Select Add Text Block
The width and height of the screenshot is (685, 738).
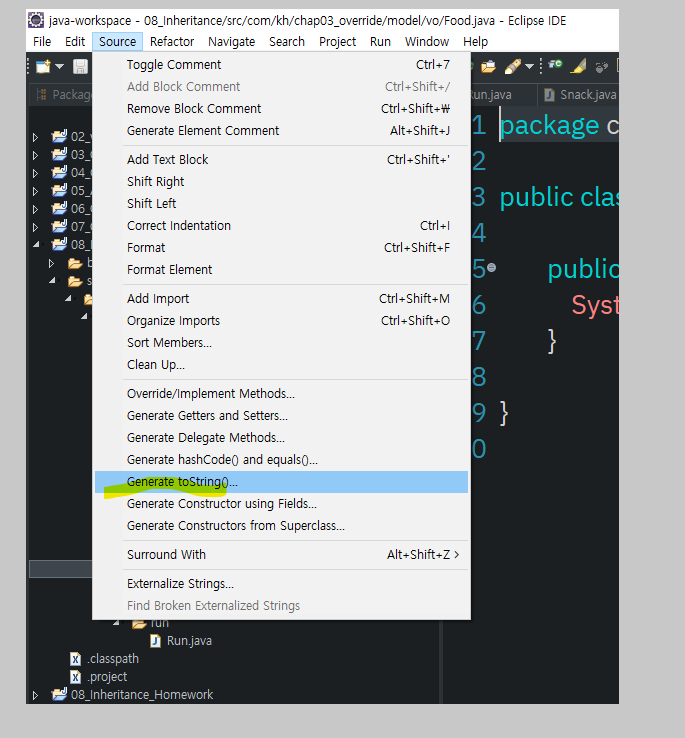coord(281,160)
